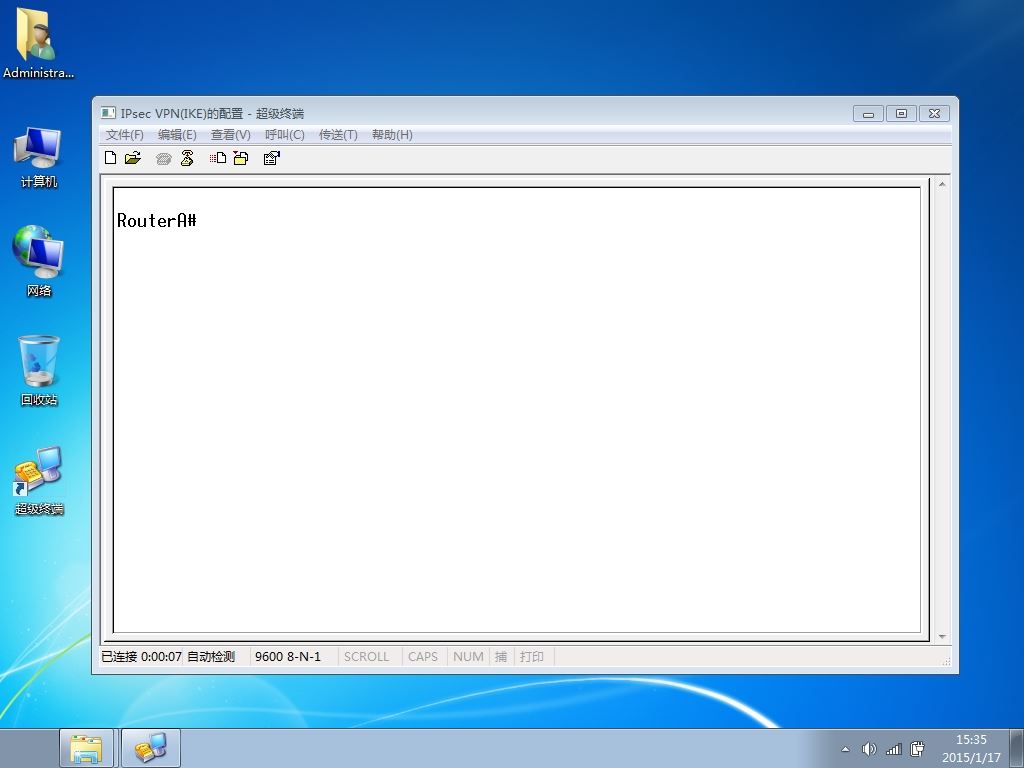Click the Send file toolbar icon
This screenshot has width=1024, height=768.
pos(217,158)
